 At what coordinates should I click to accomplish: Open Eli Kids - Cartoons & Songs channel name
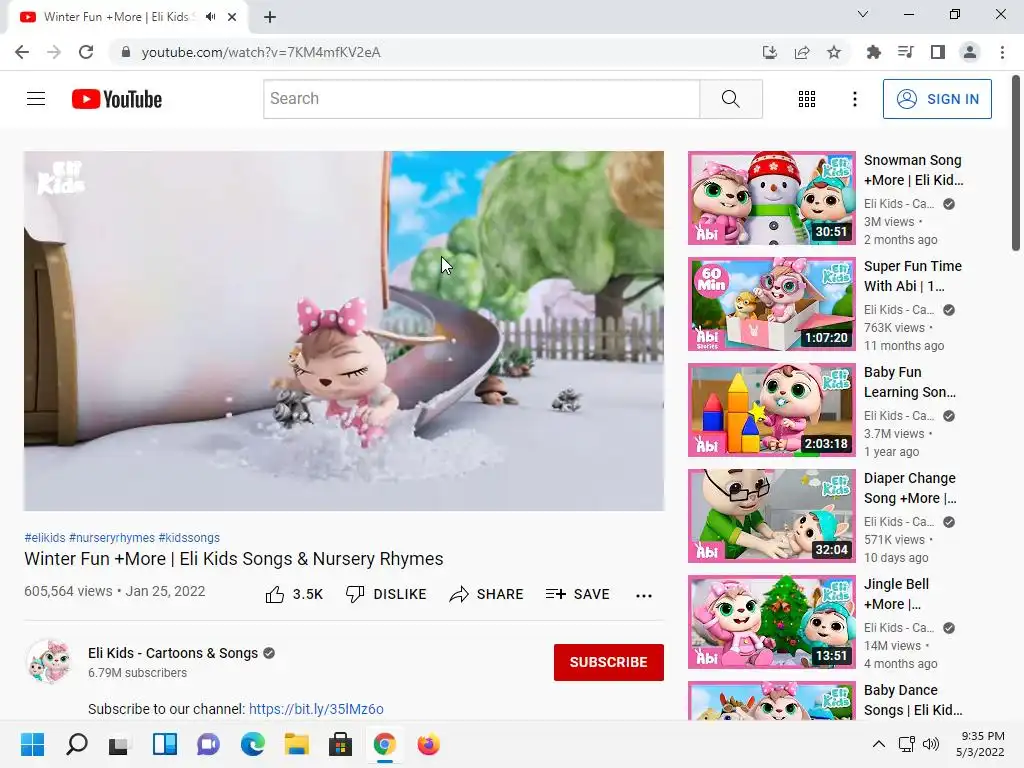click(x=173, y=653)
